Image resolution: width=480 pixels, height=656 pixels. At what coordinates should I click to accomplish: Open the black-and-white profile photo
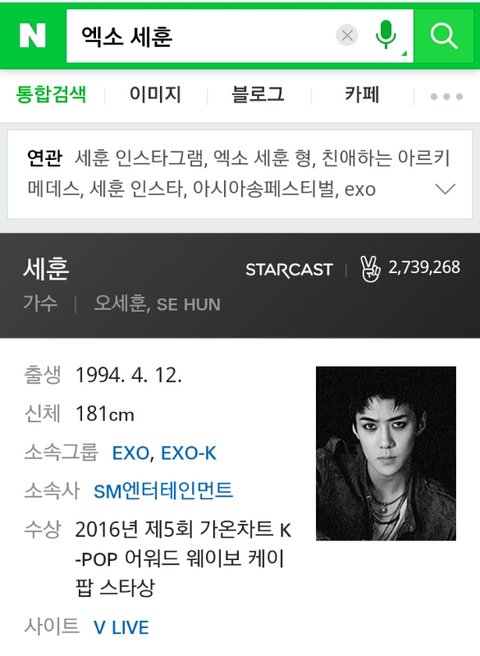click(386, 454)
